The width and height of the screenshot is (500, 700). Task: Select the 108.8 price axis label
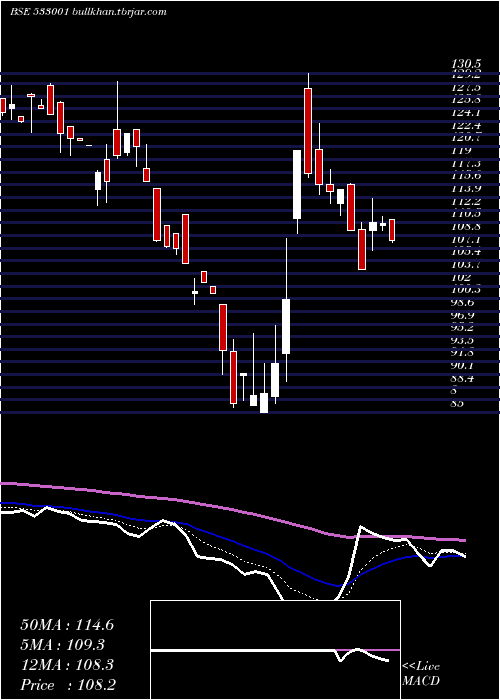point(467,227)
